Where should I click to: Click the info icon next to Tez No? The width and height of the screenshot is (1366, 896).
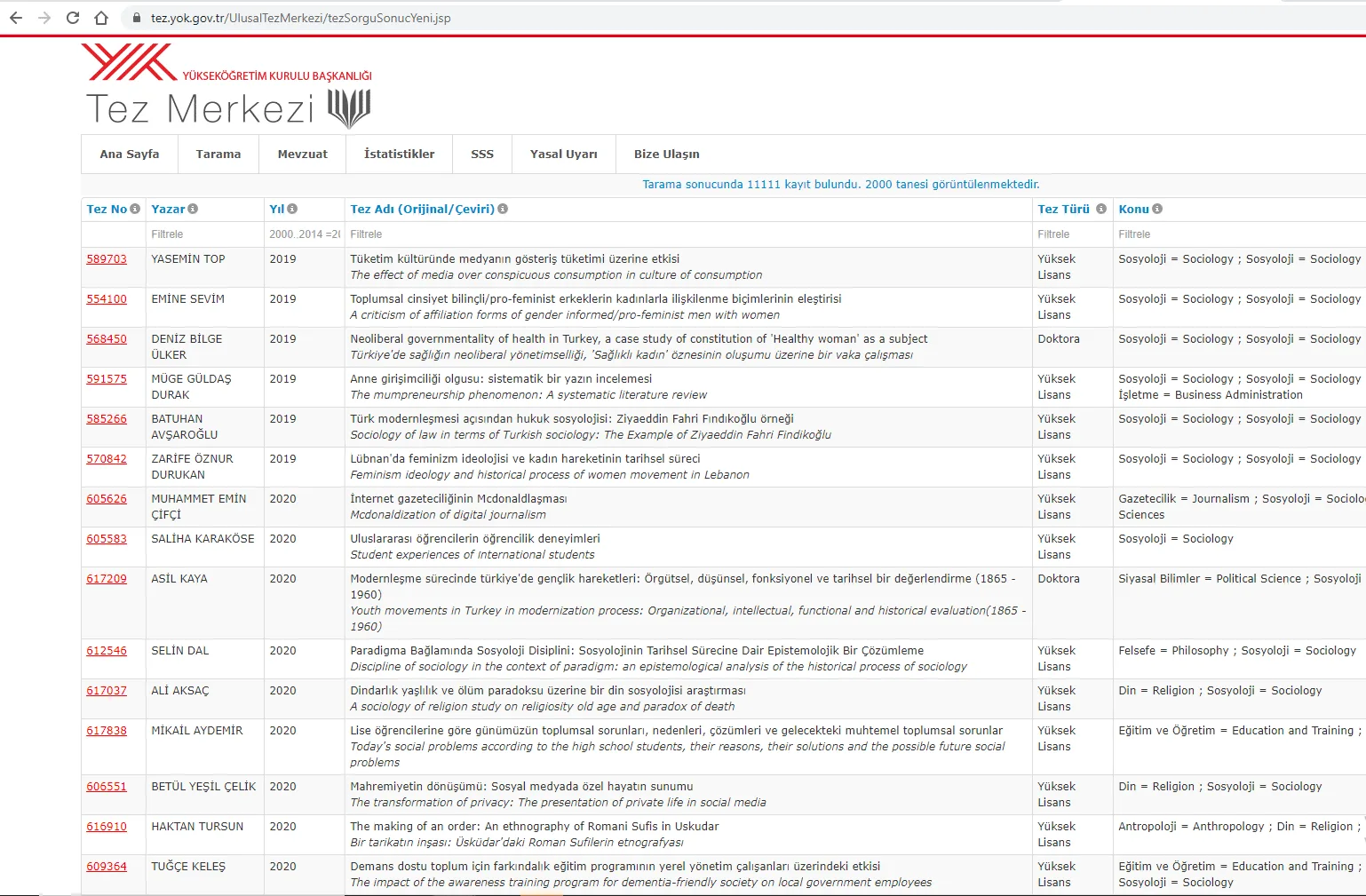point(135,209)
